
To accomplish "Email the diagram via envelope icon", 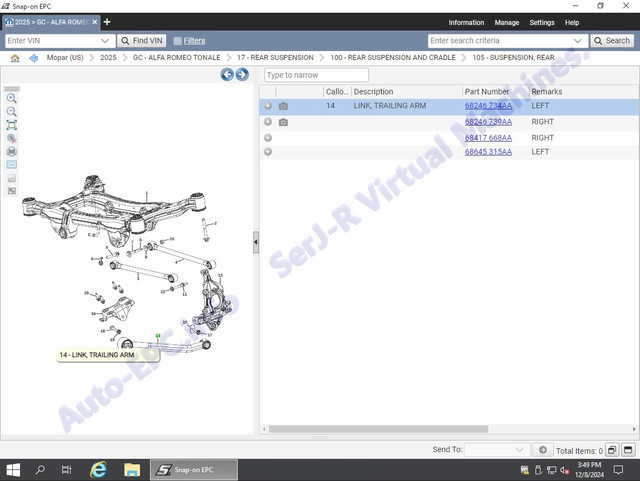I will 11,165.
